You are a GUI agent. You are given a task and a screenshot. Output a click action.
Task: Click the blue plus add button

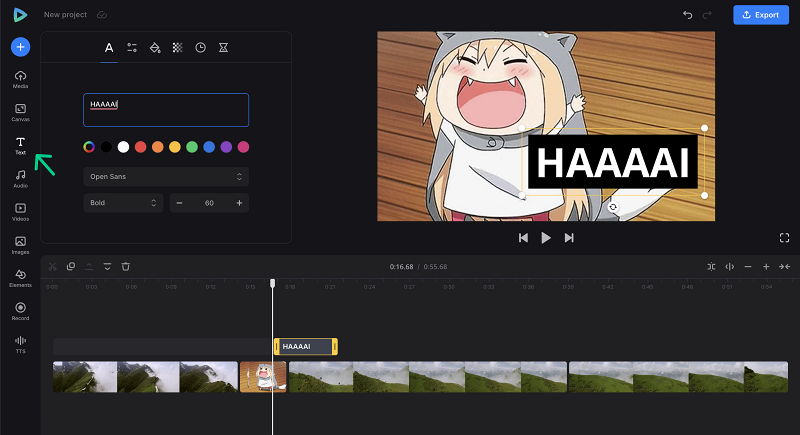[x=20, y=47]
